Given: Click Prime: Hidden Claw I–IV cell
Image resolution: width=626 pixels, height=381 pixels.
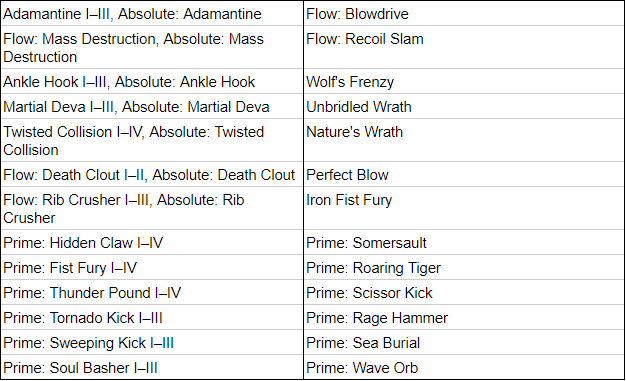Looking at the screenshot, I should pyautogui.click(x=152, y=242).
